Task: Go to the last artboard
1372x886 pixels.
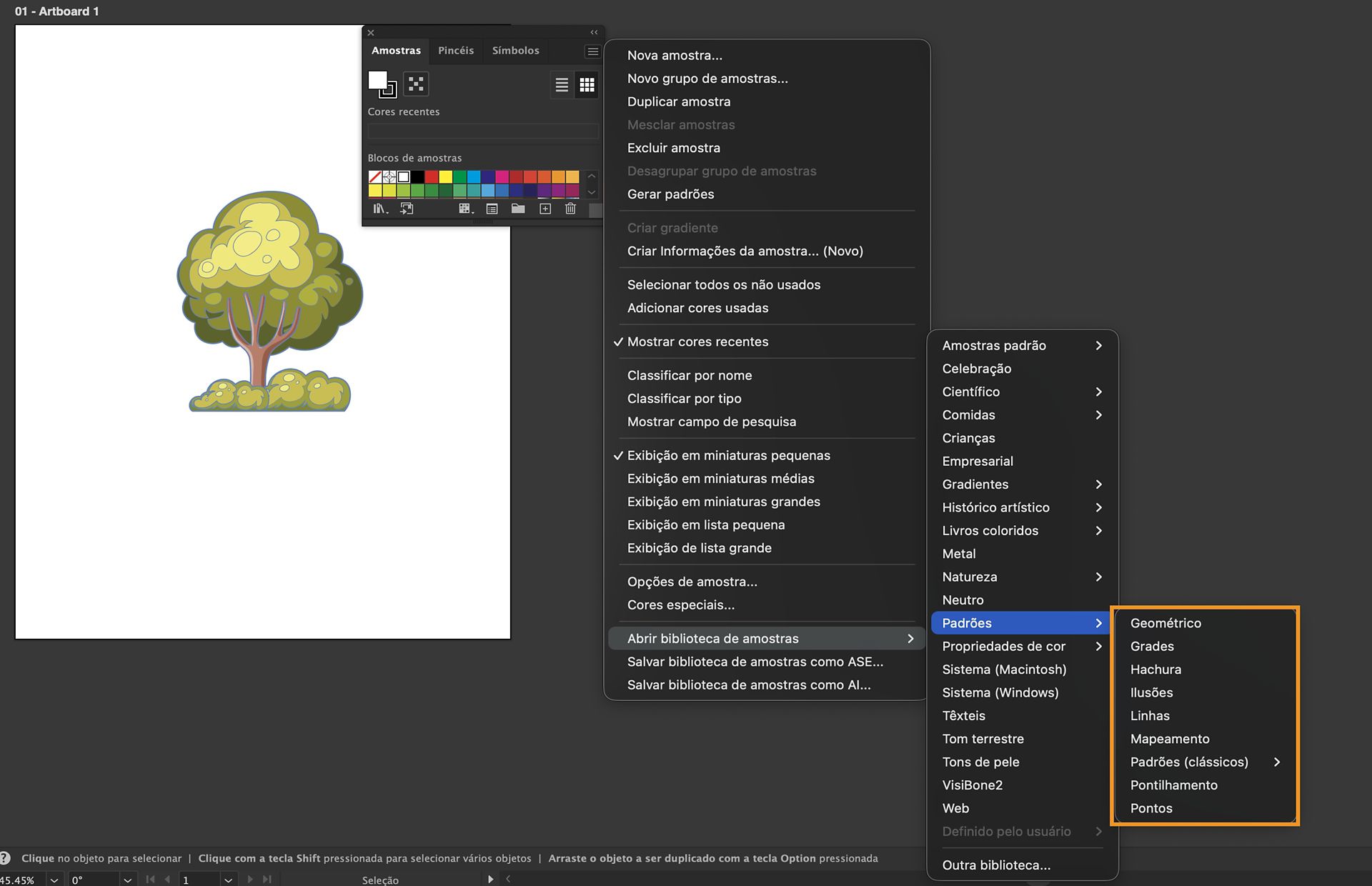Action: tap(267, 880)
